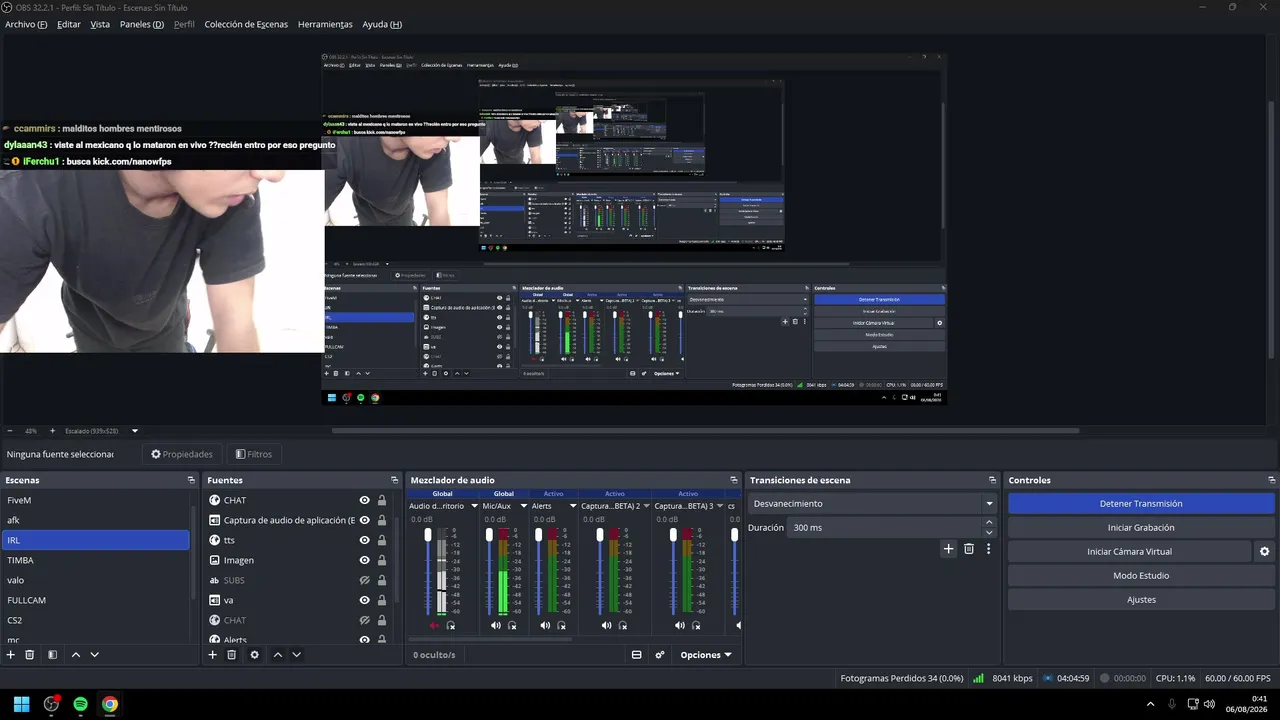Expand Mic/Aux channel menu arrow

523,506
